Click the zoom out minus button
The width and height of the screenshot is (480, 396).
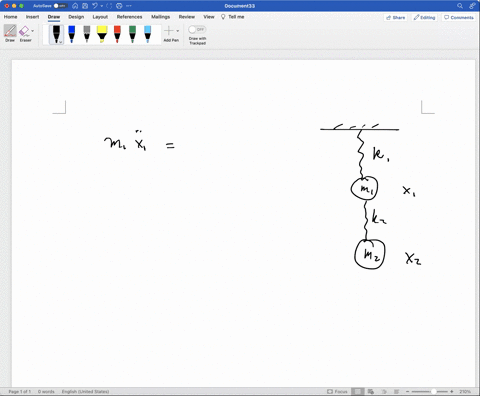(407, 391)
